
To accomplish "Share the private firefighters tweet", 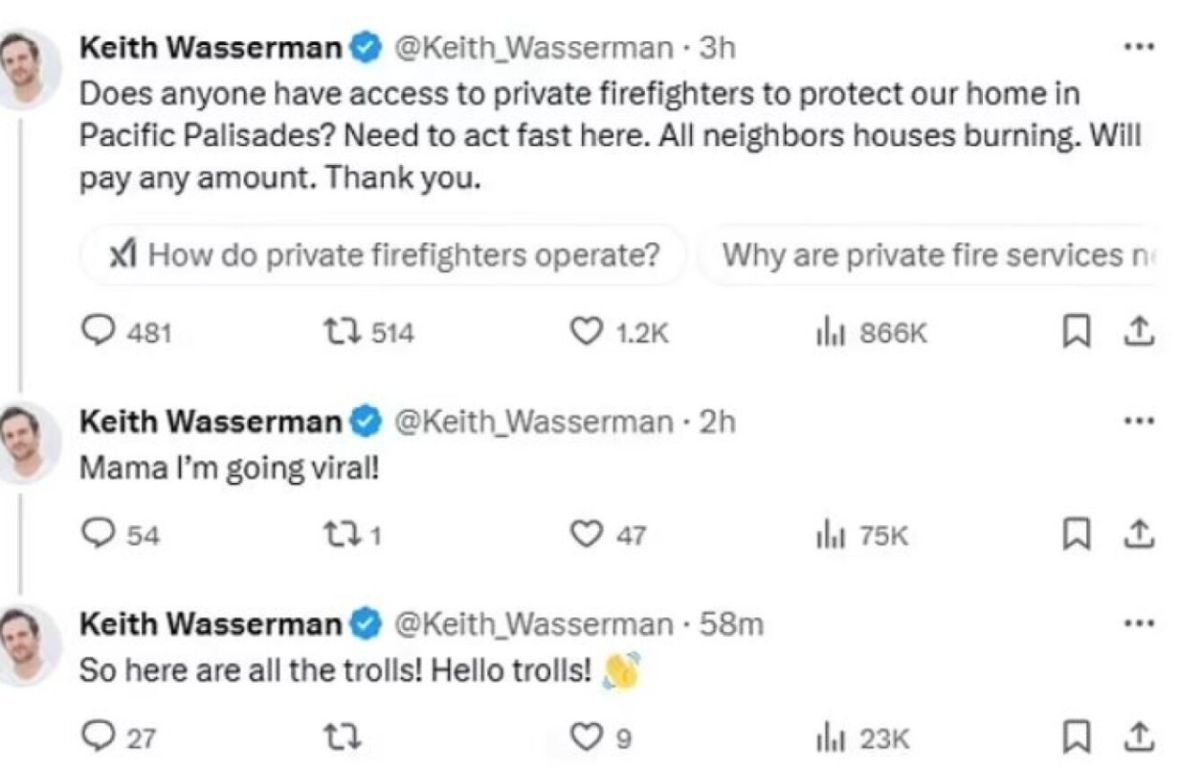I will coord(1139,332).
